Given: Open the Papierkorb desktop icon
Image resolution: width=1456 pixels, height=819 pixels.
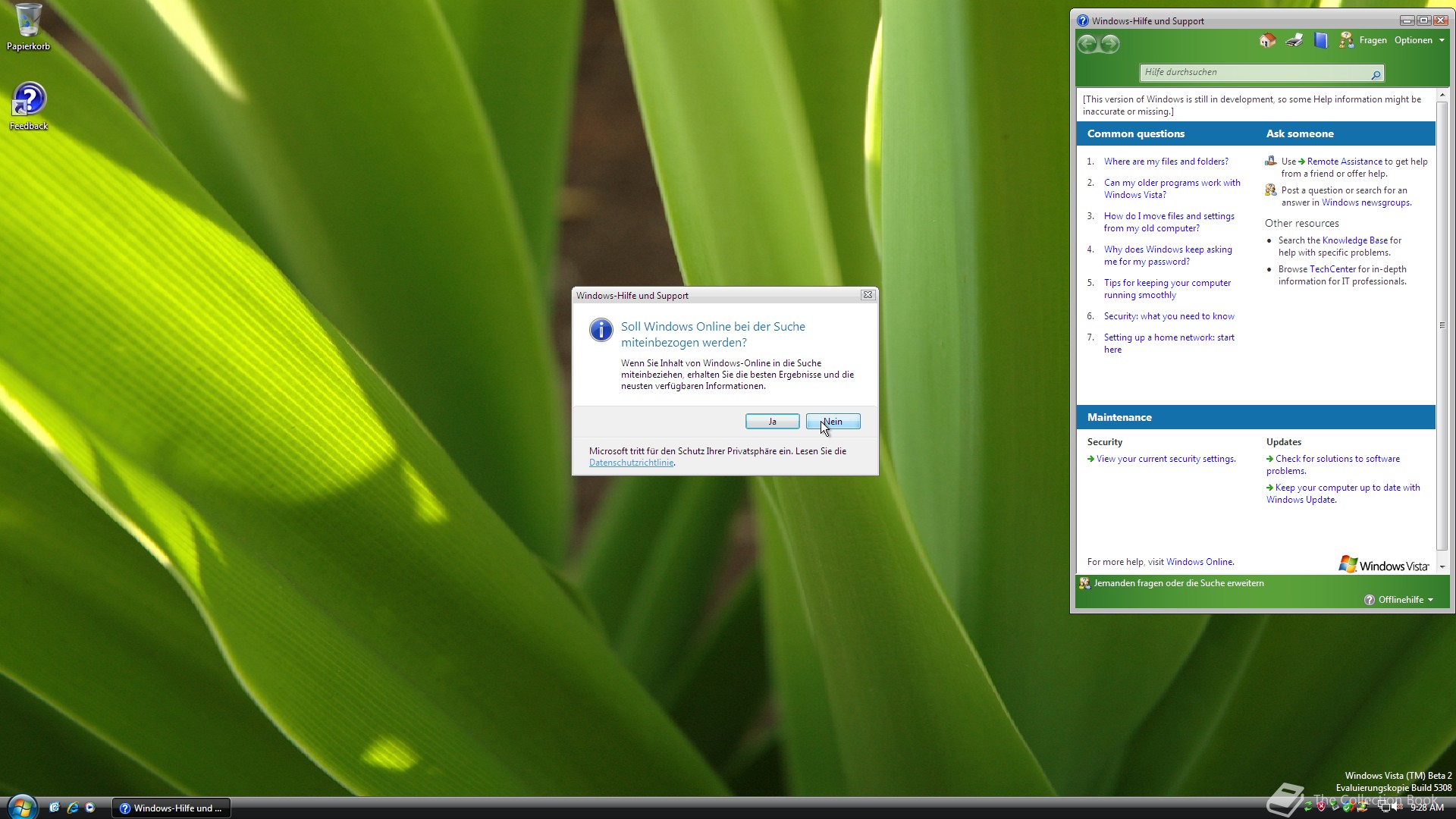Looking at the screenshot, I should pyautogui.click(x=28, y=27).
